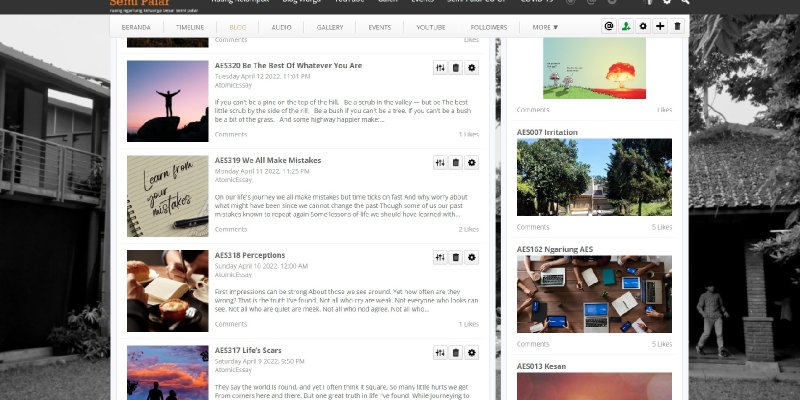Open the GALLERY tab
This screenshot has width=800, height=400.
point(330,27)
